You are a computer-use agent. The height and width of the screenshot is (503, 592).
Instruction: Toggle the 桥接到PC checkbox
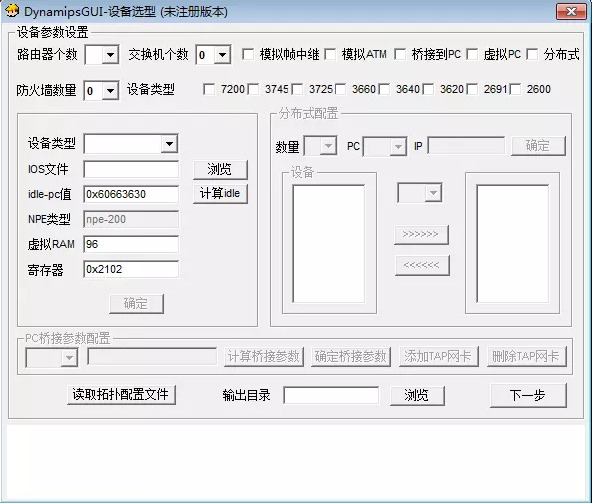[x=400, y=54]
